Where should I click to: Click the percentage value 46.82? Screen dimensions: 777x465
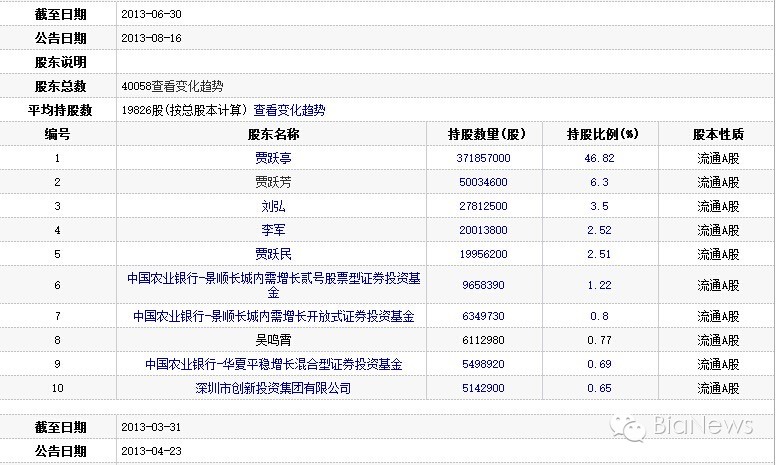coord(599,158)
